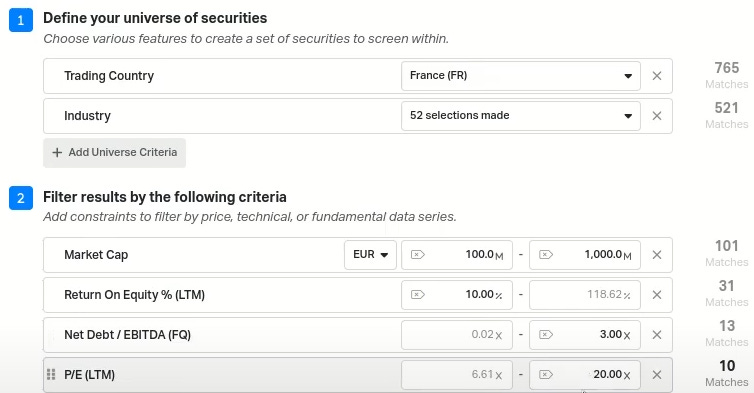The width and height of the screenshot is (754, 393).
Task: Click Add Universe Criteria button
Action: 114,153
